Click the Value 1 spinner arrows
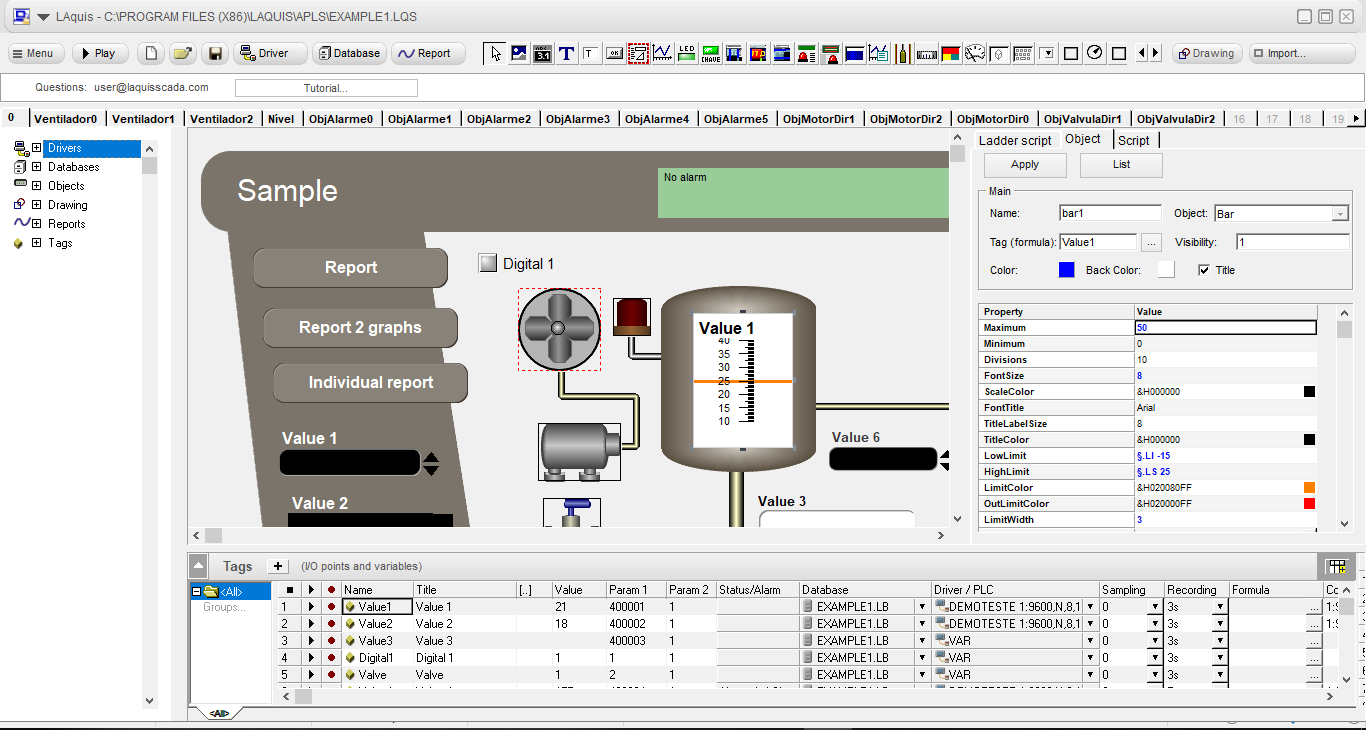Image resolution: width=1366 pixels, height=730 pixels. pos(431,463)
